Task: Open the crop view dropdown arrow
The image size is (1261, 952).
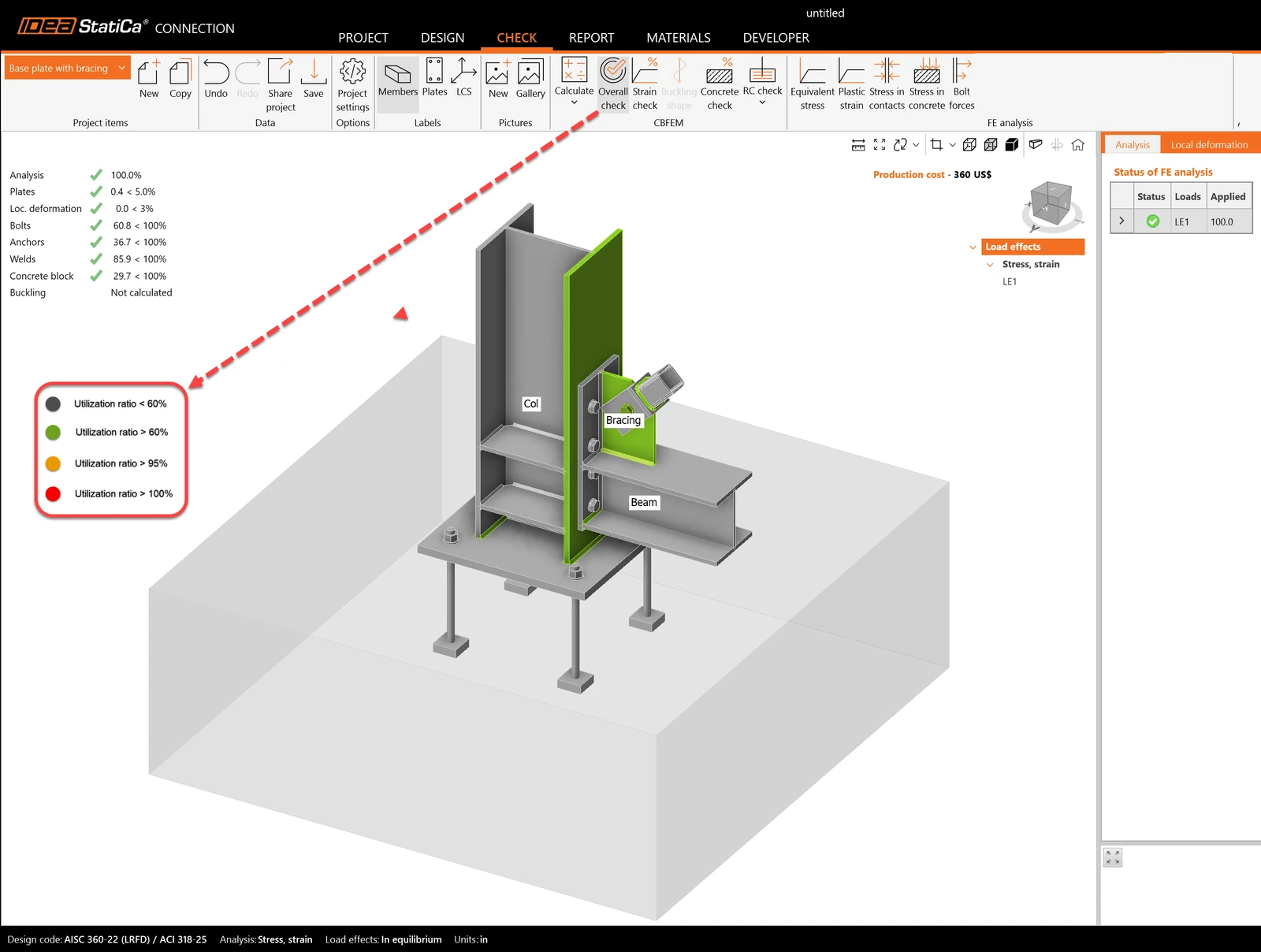Action: click(952, 145)
